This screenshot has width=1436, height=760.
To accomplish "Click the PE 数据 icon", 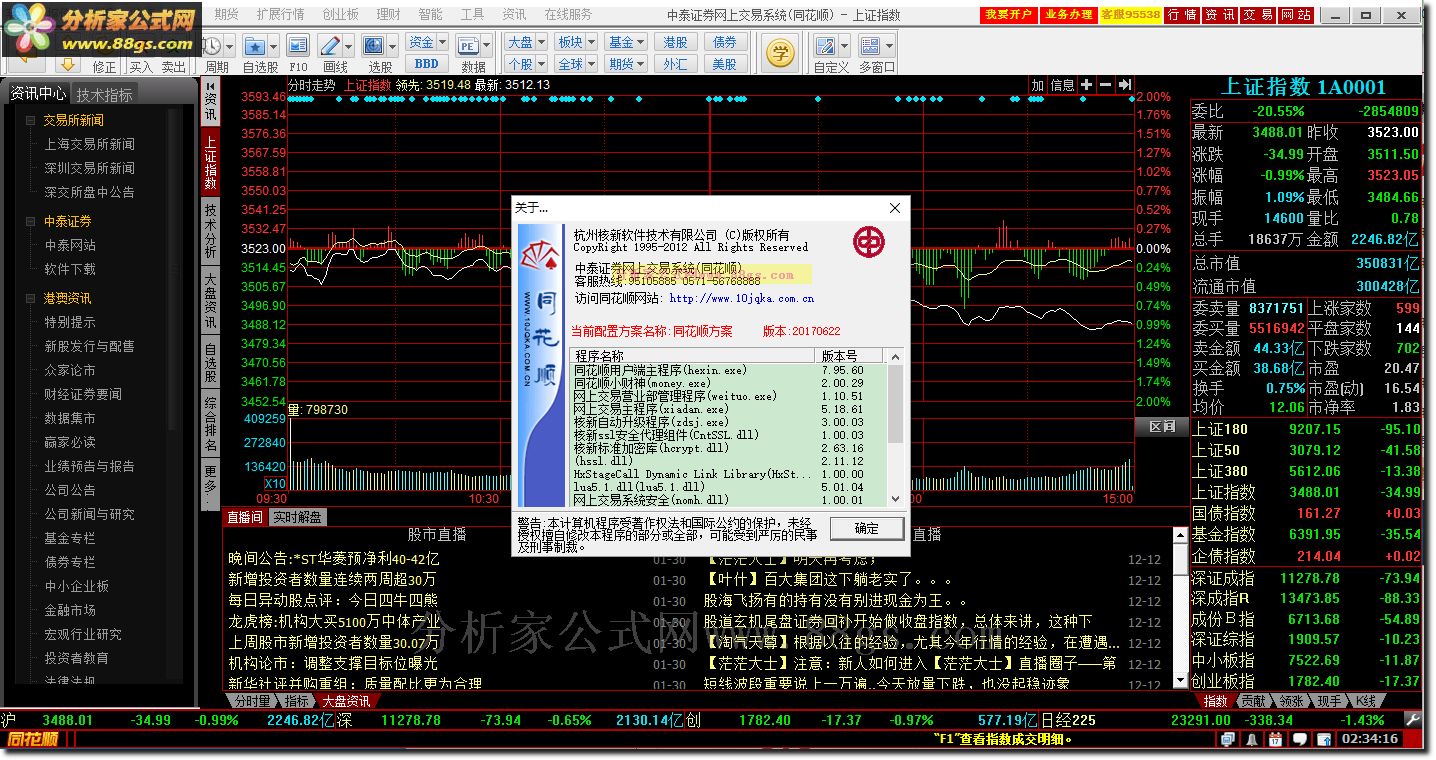I will point(467,46).
